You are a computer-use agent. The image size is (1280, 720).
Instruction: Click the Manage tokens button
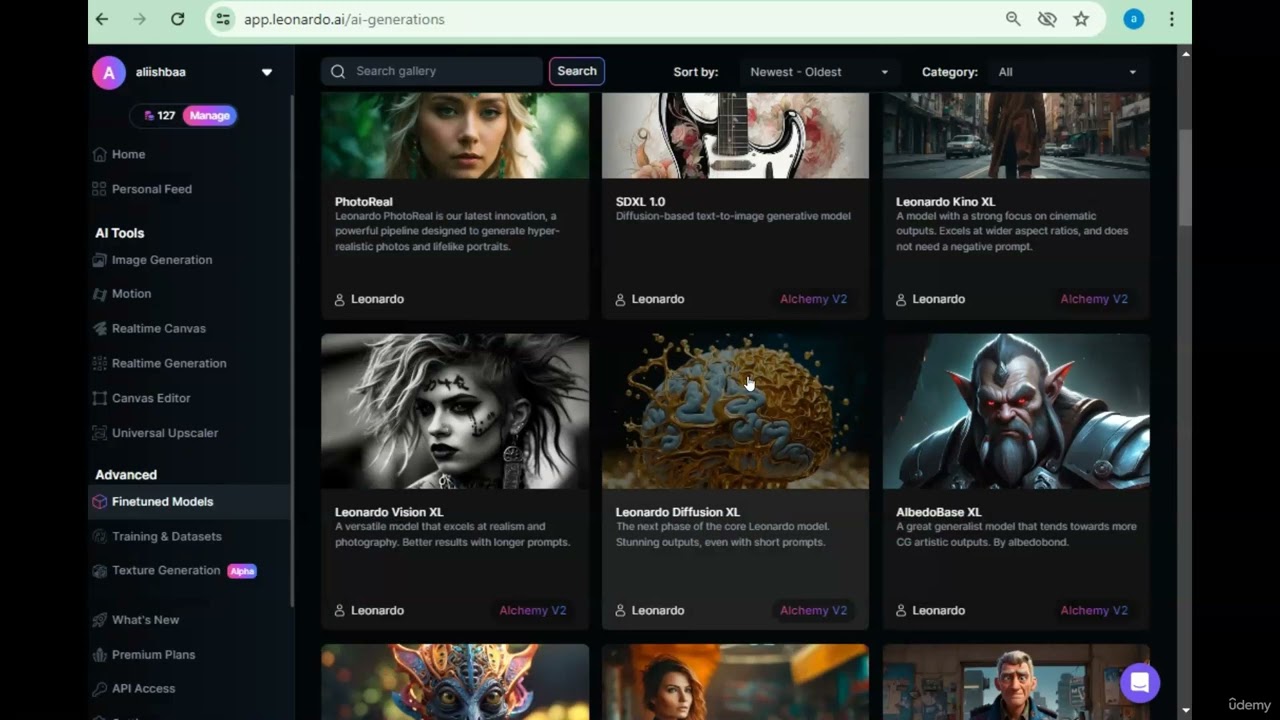[209, 116]
